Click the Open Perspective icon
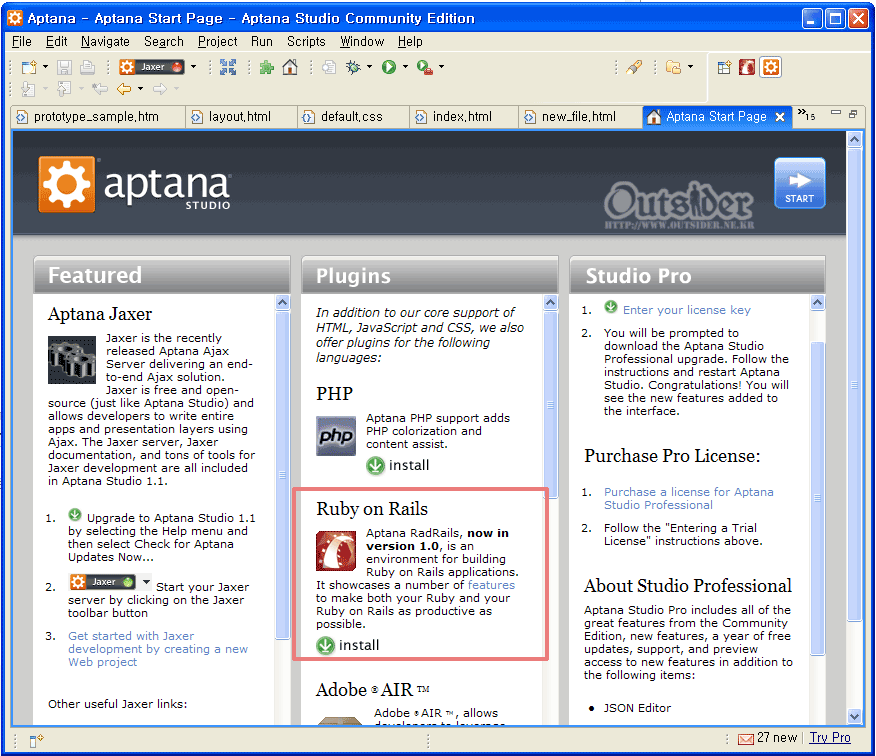 tap(724, 68)
